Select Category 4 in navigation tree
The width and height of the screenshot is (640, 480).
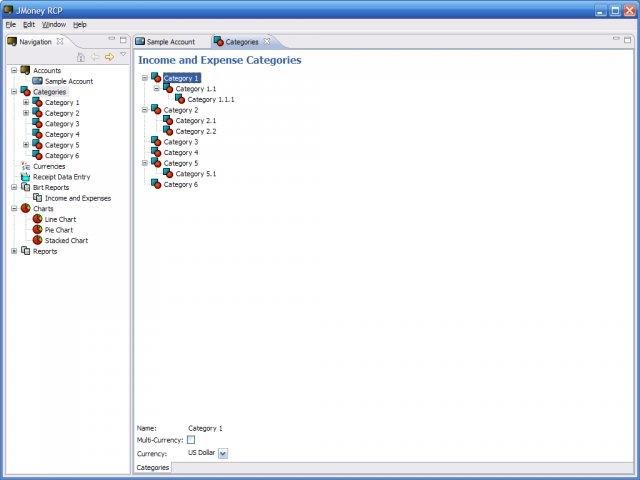pyautogui.click(x=62, y=134)
